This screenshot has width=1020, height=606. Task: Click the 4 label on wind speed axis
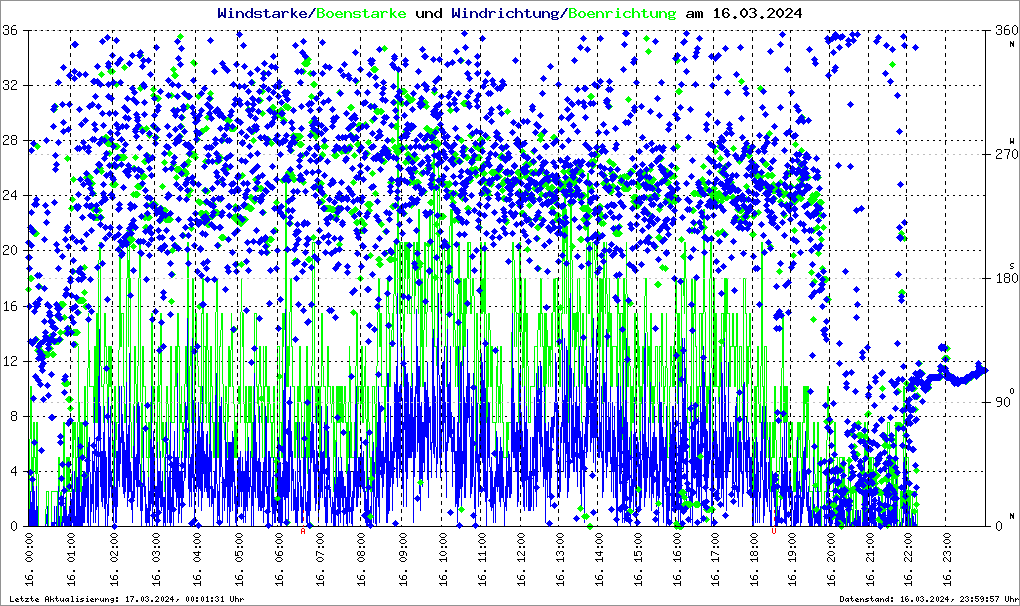(x=14, y=471)
